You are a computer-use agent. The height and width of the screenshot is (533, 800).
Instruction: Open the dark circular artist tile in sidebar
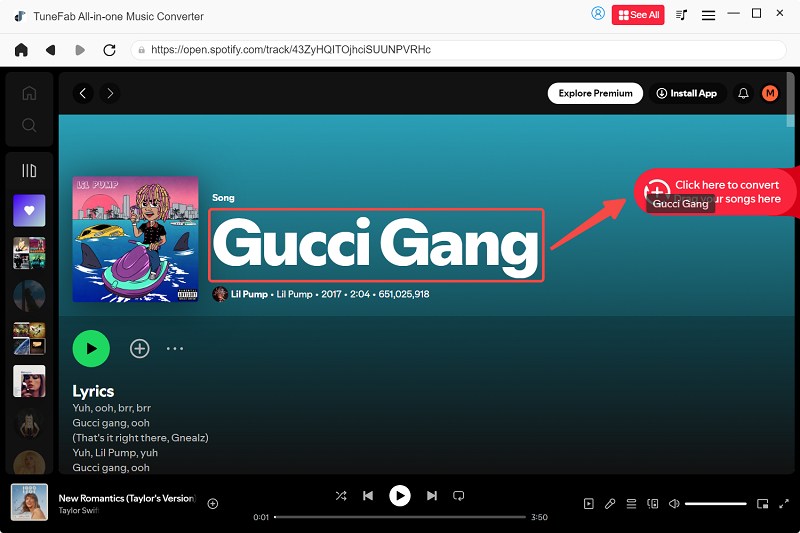click(x=29, y=295)
